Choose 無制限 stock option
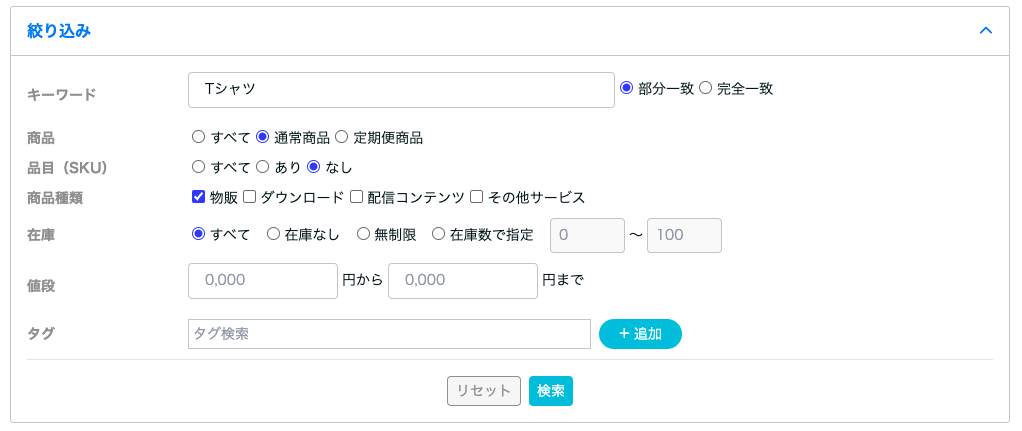 363,234
